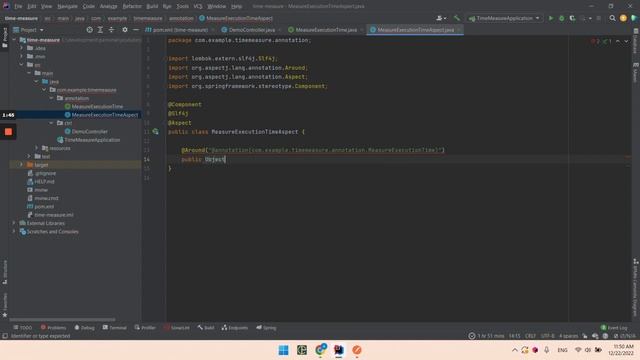Open the File menu
This screenshot has width=640, height=360.
pos(18,6)
